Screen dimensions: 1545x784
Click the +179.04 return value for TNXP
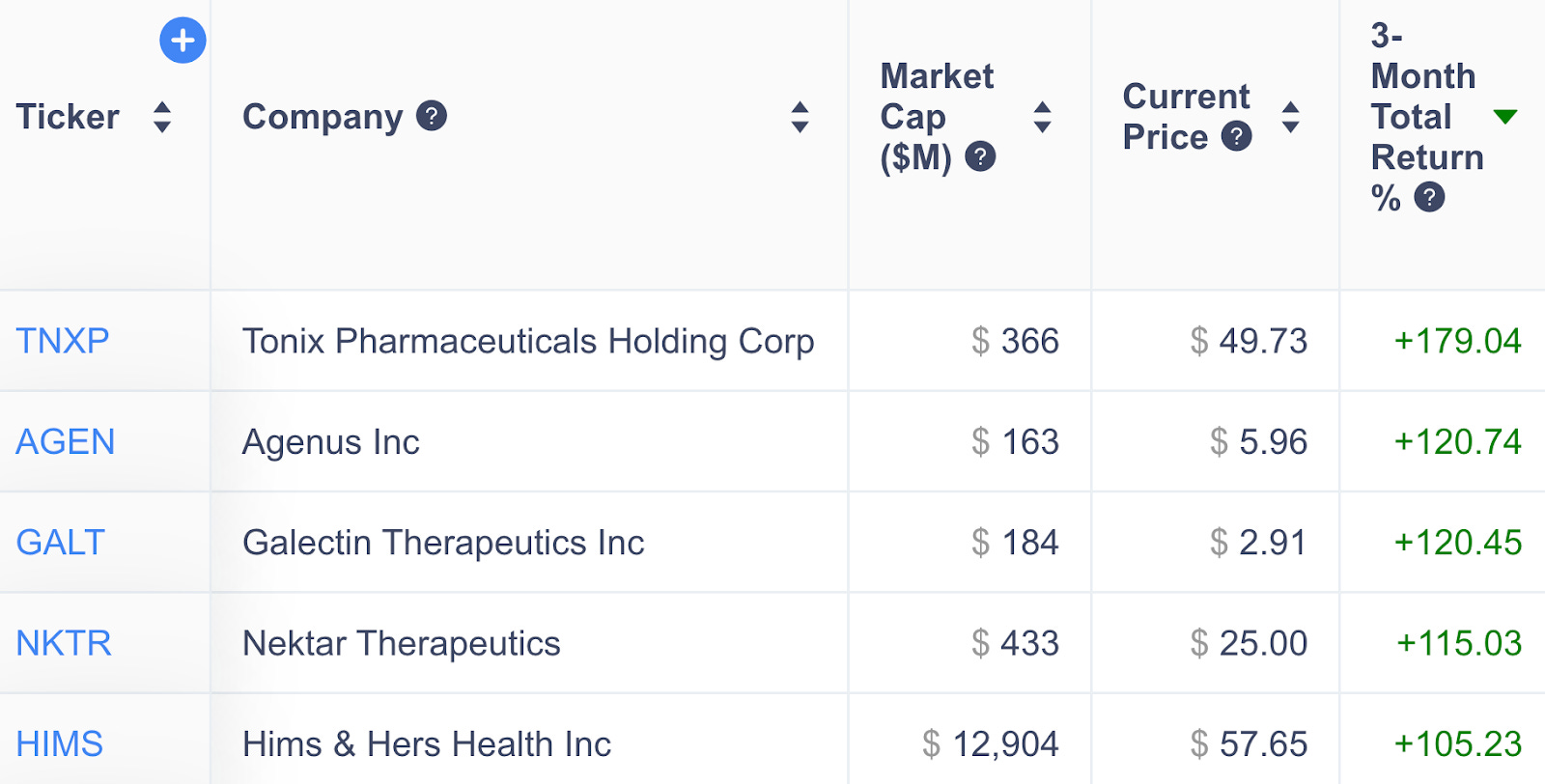1457,341
